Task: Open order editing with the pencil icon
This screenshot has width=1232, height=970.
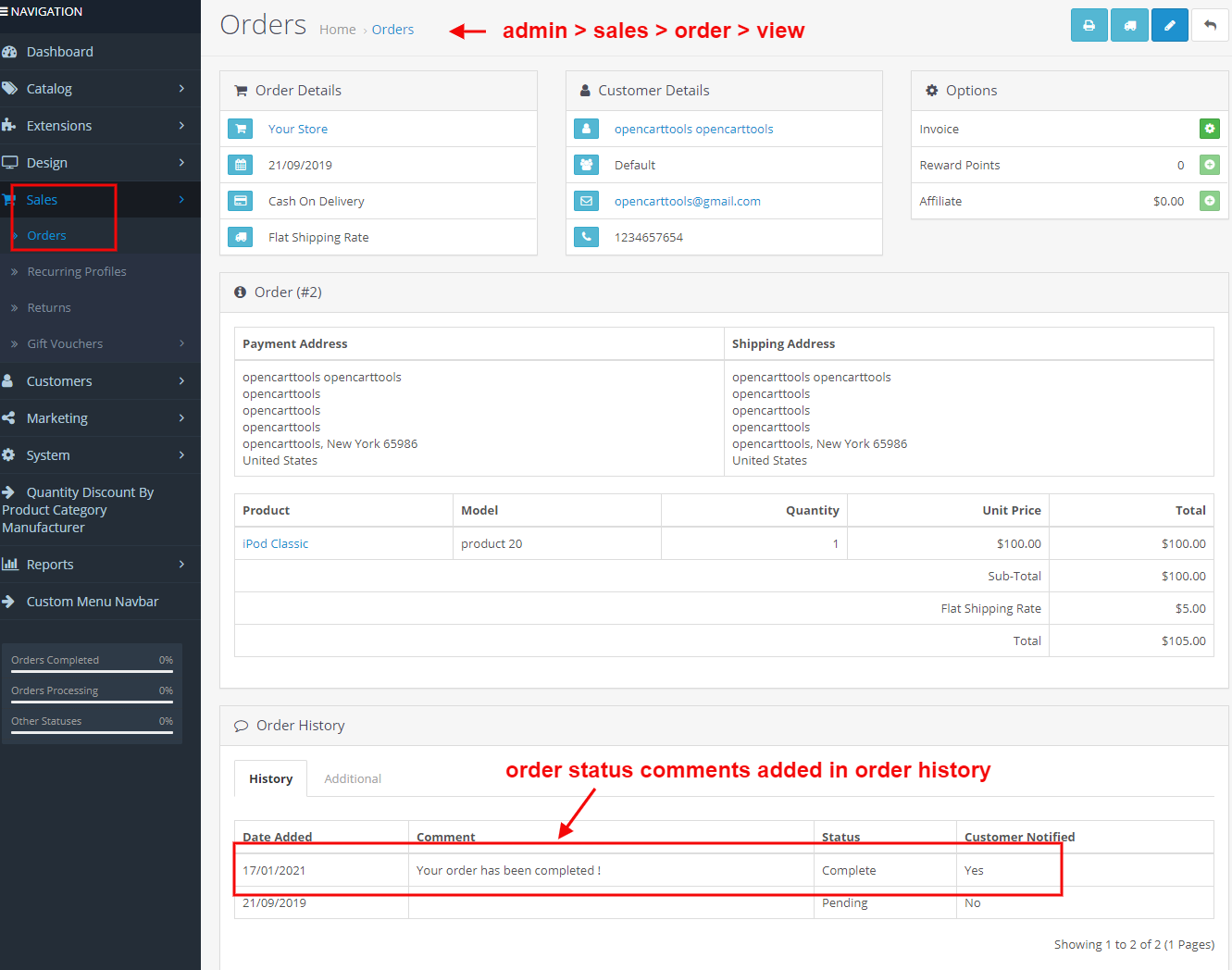Action: (x=1169, y=25)
